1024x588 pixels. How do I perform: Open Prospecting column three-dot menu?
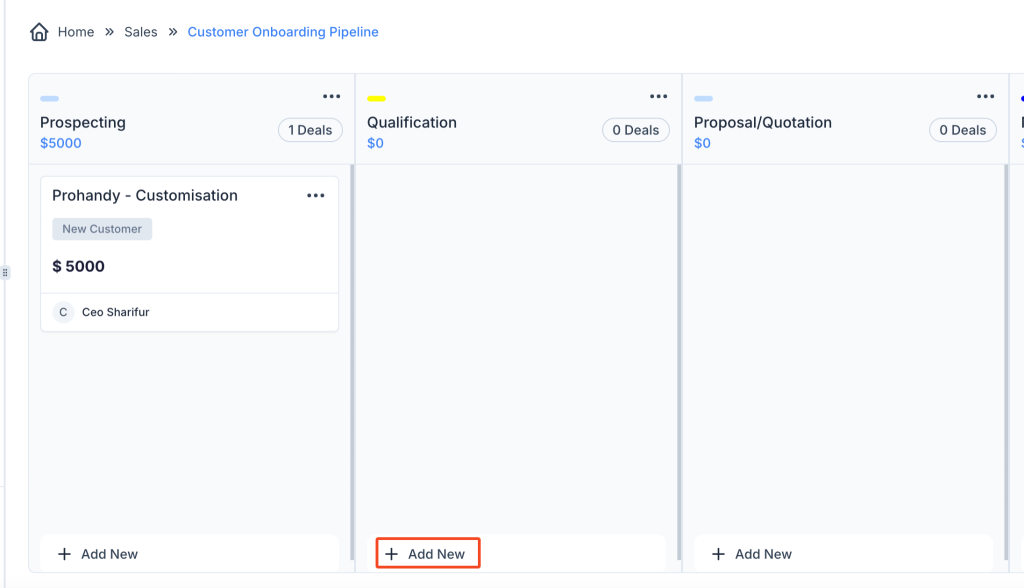(332, 96)
